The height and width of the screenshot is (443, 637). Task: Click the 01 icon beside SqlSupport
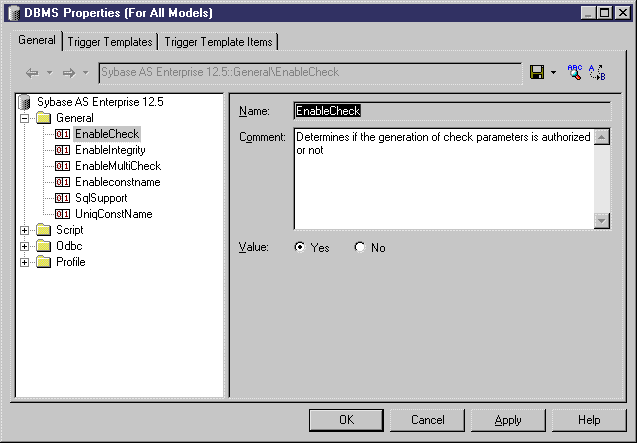click(62, 198)
